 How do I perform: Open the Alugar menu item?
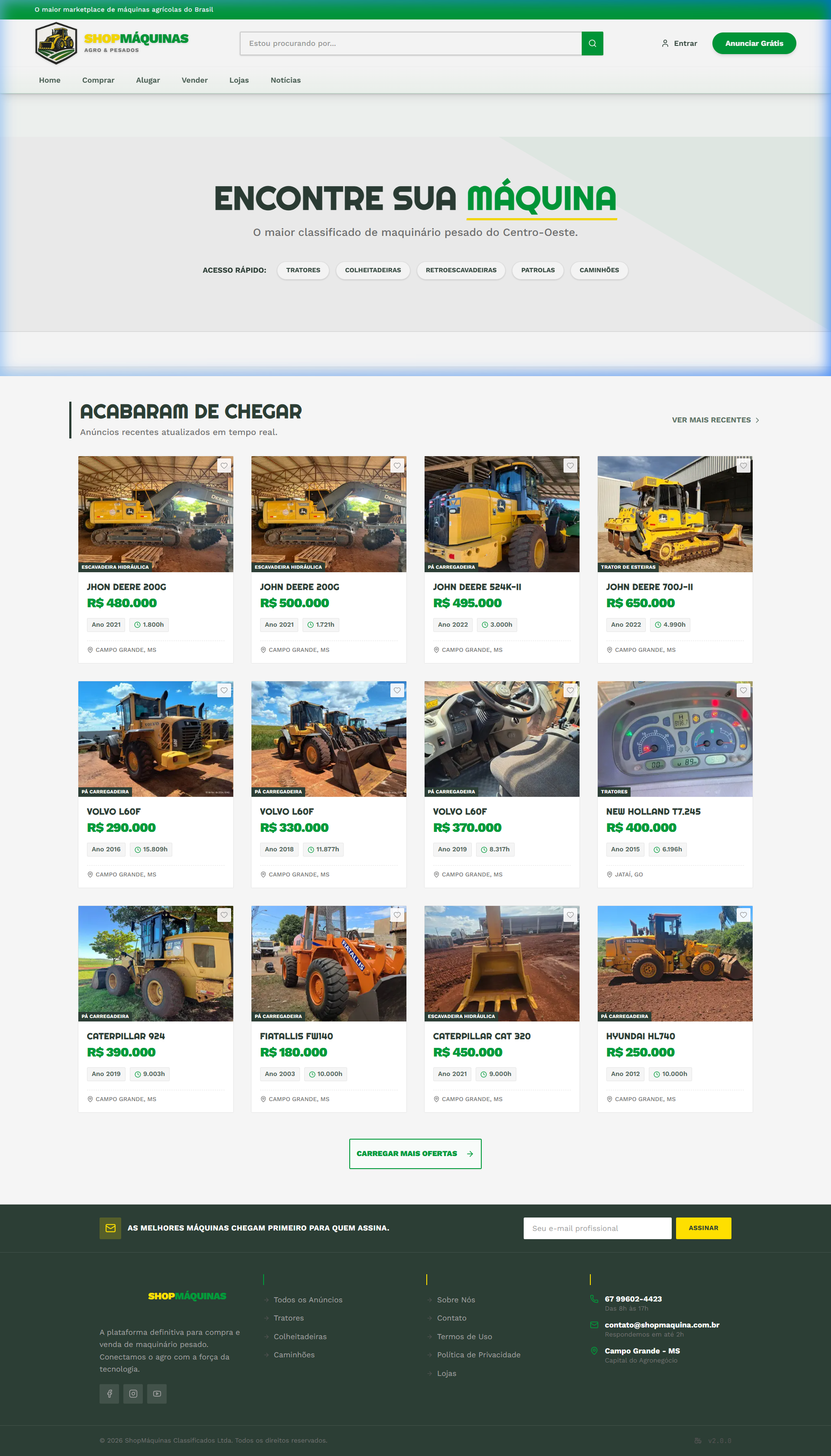coord(148,81)
